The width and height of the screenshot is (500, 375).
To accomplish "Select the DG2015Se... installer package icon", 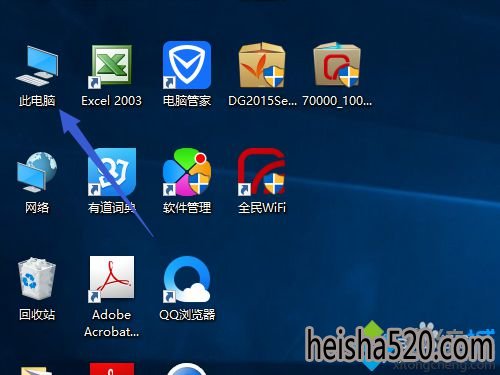I will click(262, 65).
